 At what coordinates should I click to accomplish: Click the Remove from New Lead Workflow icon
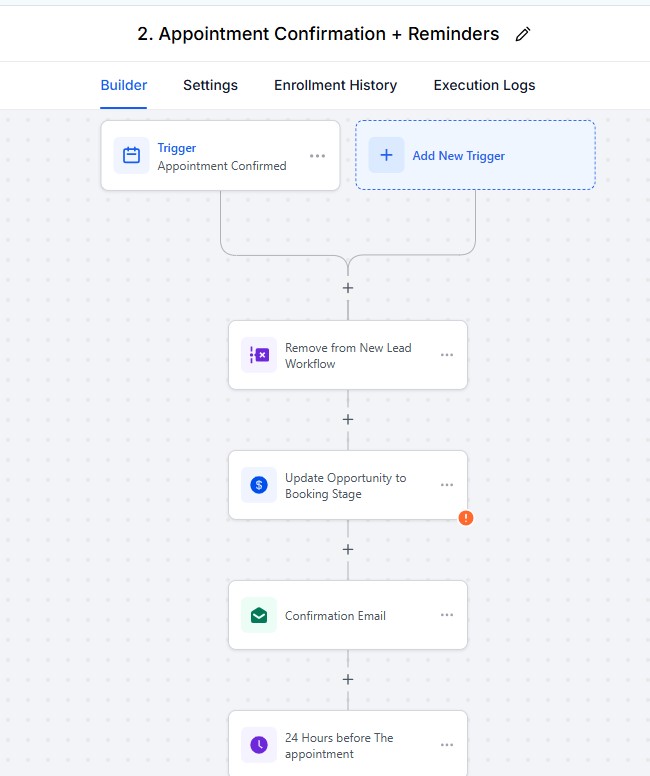[x=259, y=356]
